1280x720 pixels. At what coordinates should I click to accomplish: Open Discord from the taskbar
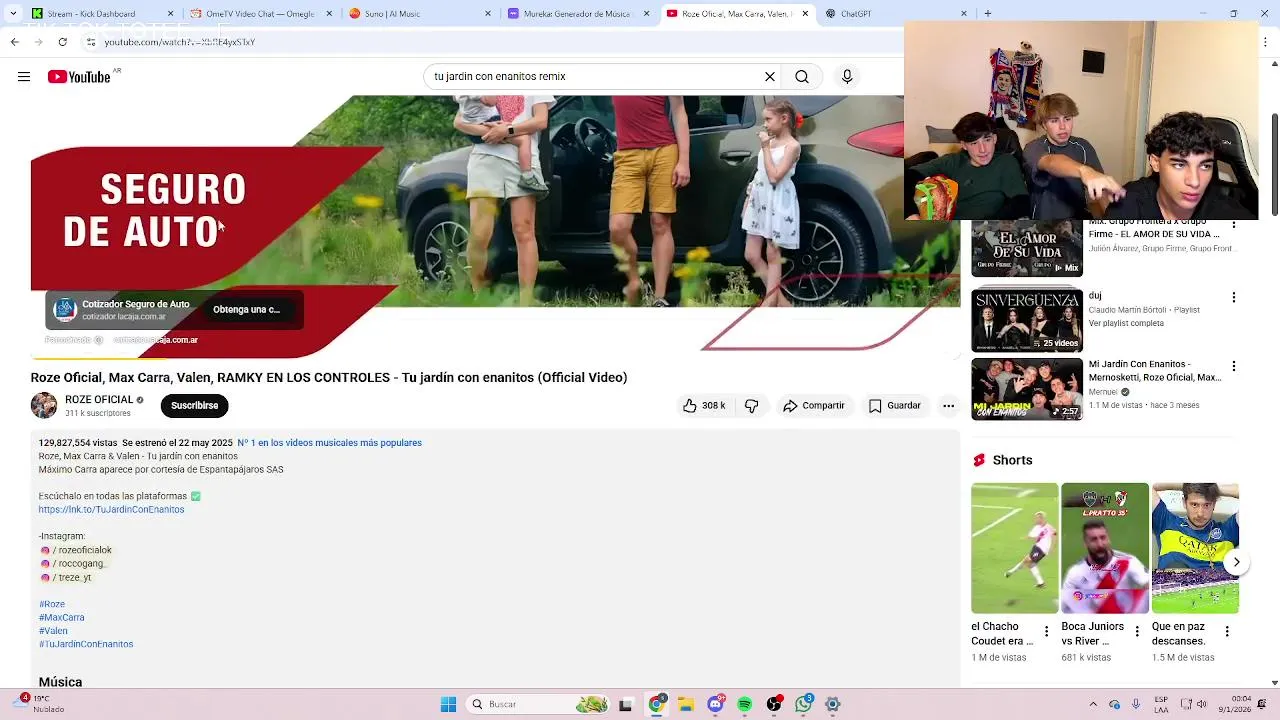pyautogui.click(x=715, y=705)
